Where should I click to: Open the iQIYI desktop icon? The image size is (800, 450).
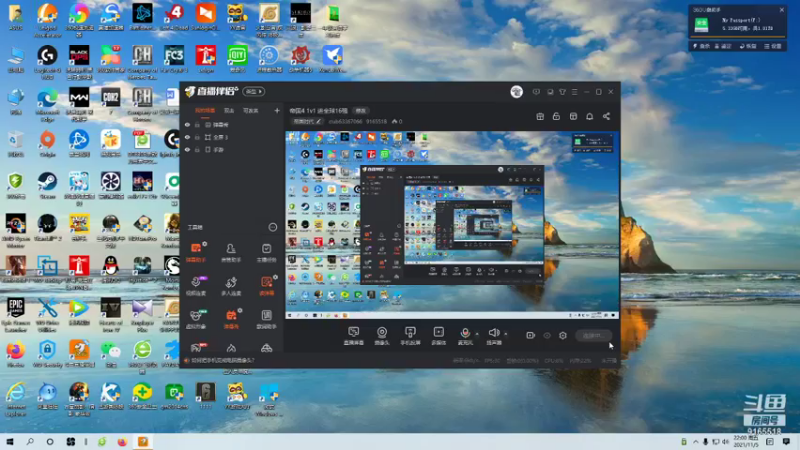238,59
